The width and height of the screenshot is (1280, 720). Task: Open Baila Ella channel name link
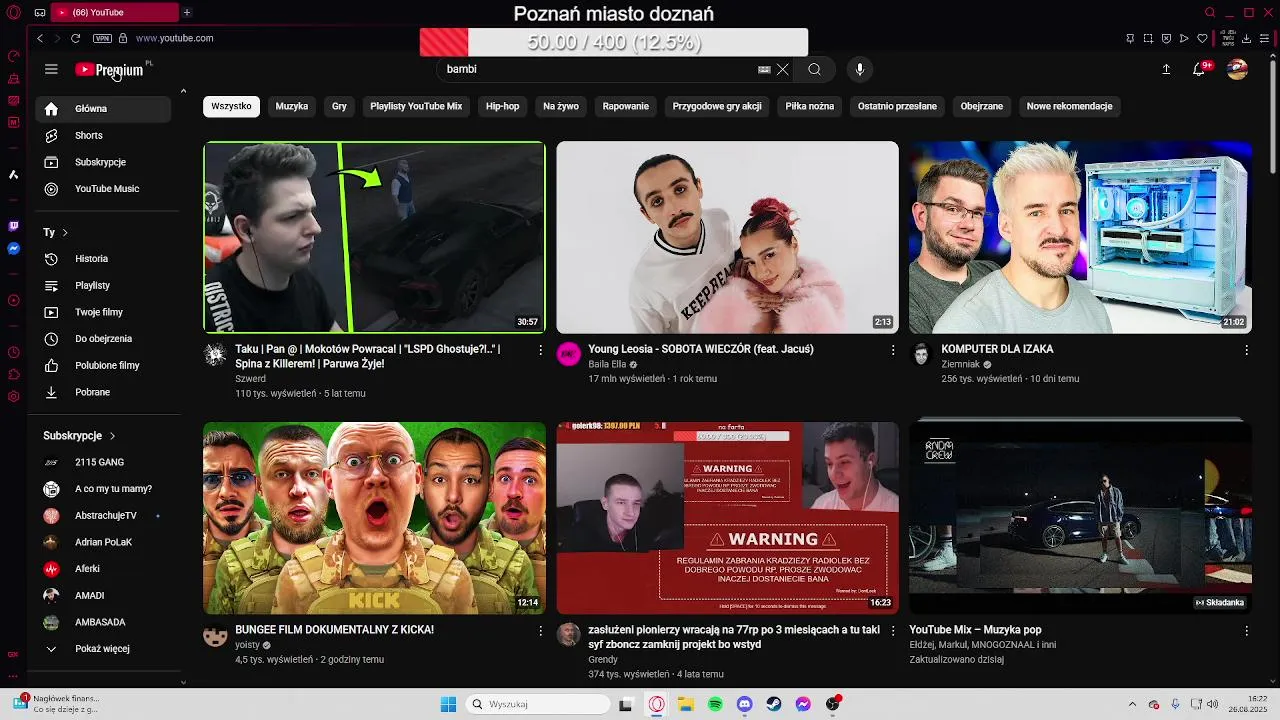click(607, 365)
